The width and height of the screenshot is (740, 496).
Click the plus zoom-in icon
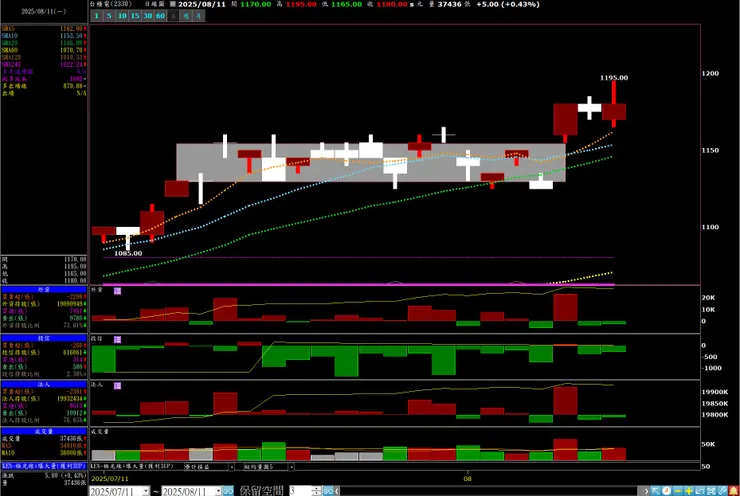pos(689,491)
